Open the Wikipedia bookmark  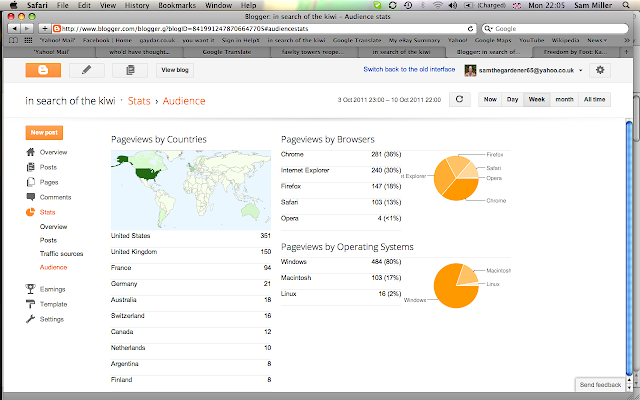click(565, 40)
